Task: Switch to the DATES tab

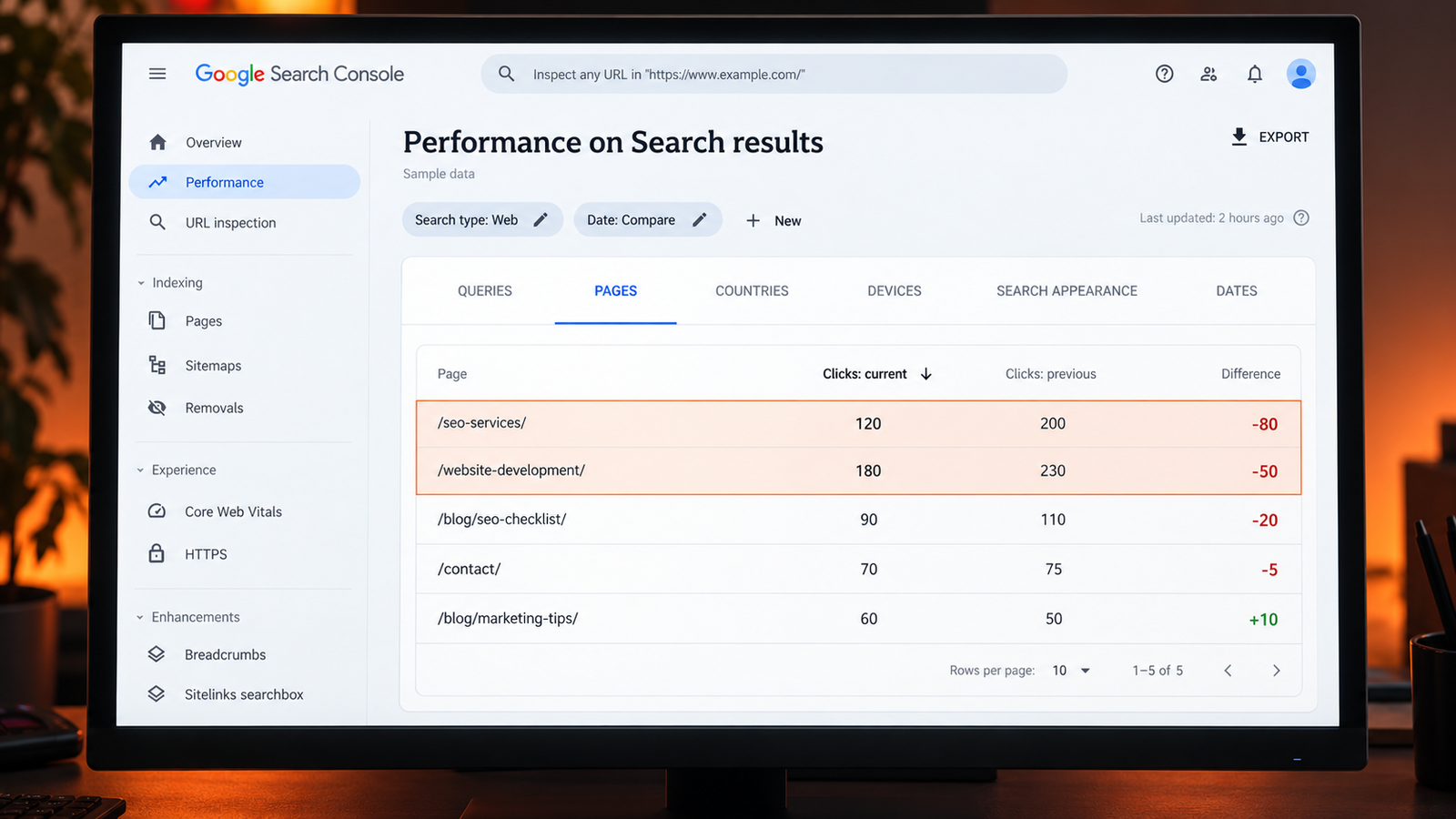Action: pos(1237,291)
